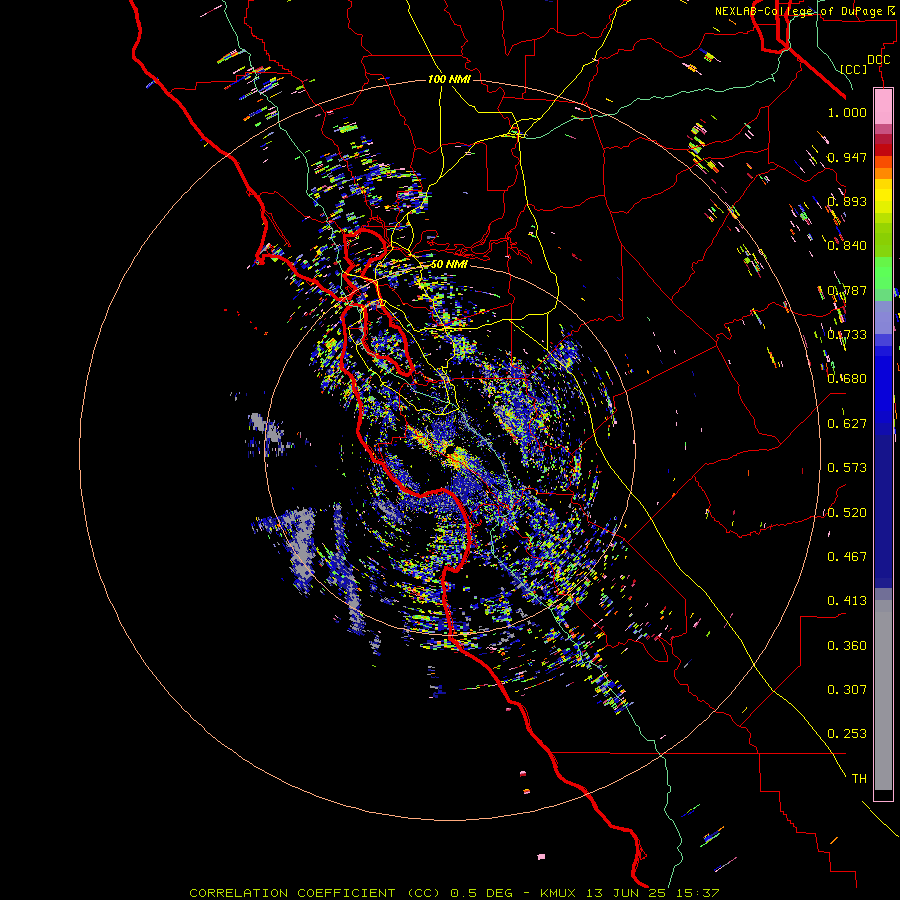Image resolution: width=900 pixels, height=900 pixels.
Task: Pick the yellow segment of the color bar
Action: point(883,196)
